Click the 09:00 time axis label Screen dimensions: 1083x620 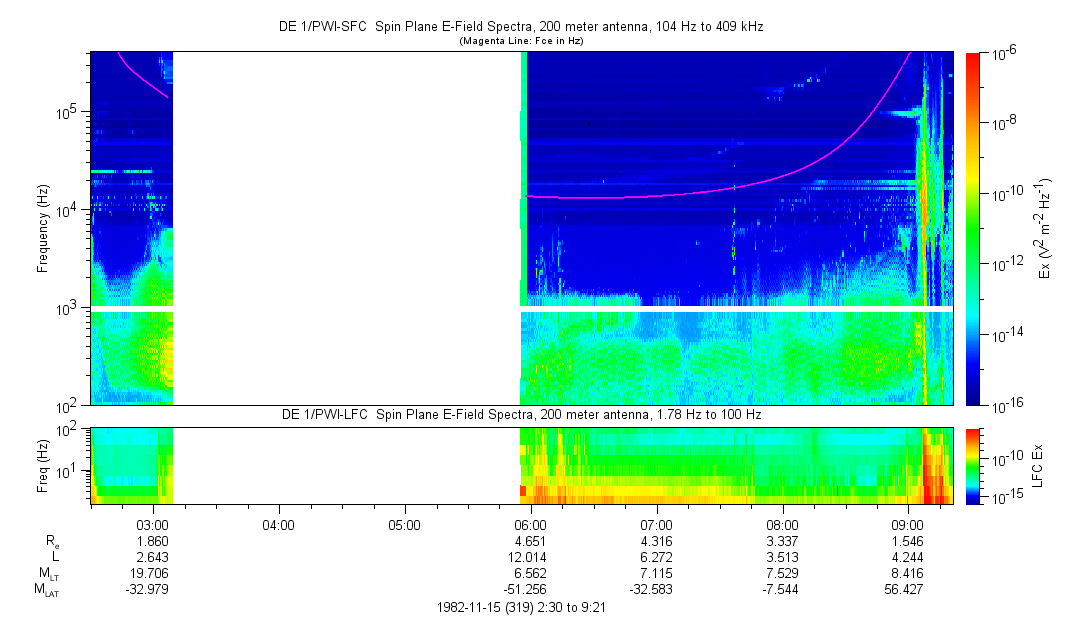[907, 524]
